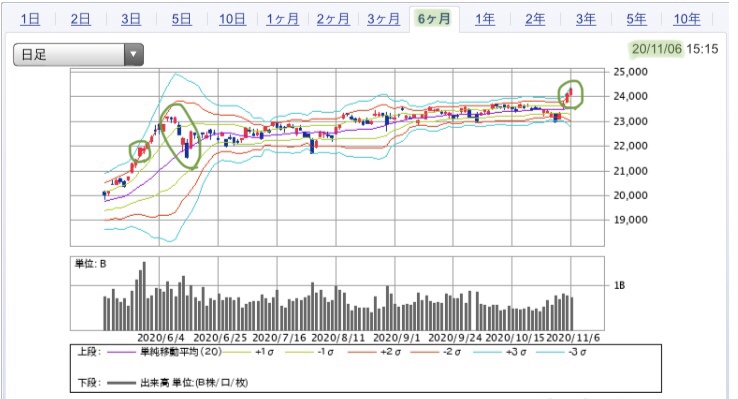Switch to the 1ヶ月 chart view
Viewport: 738px width, 399px height.
(282, 19)
